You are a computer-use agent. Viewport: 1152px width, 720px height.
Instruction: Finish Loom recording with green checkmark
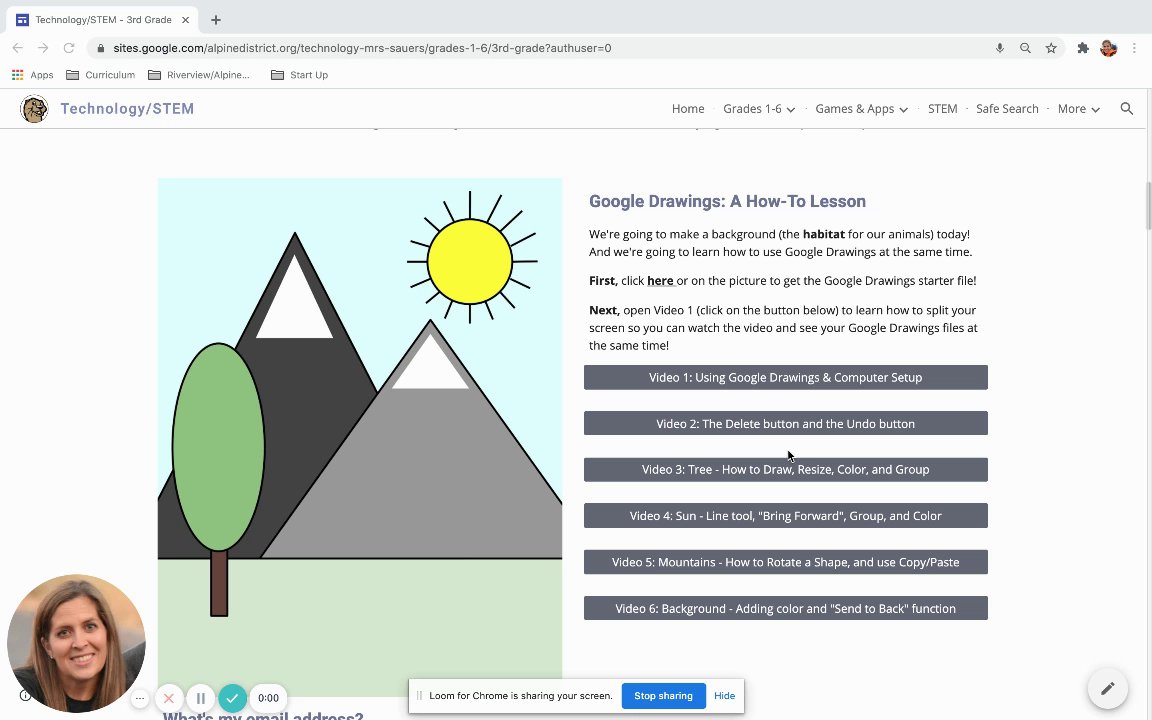pyautogui.click(x=232, y=698)
